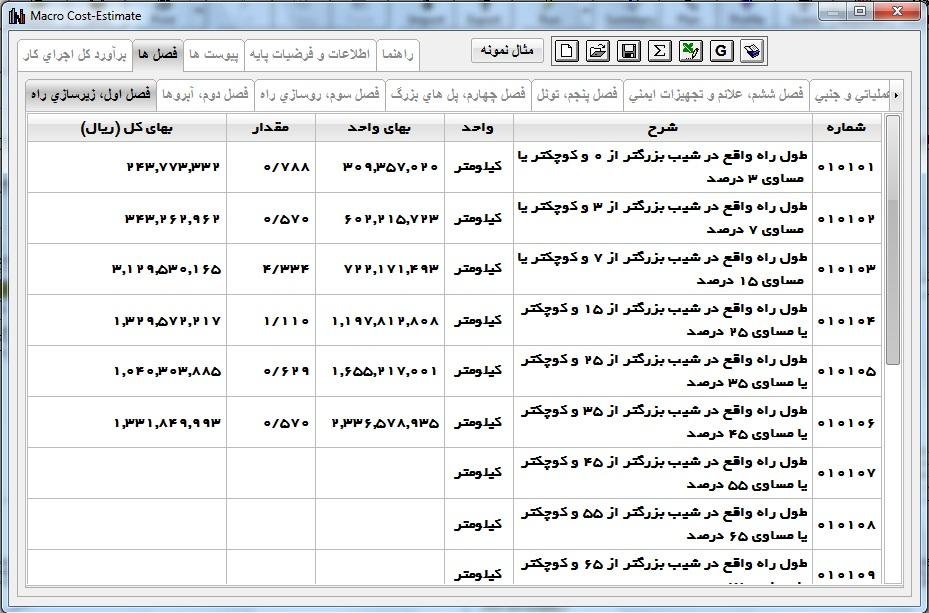
Task: Click the book icon in toolbar
Action: pyautogui.click(x=753, y=51)
